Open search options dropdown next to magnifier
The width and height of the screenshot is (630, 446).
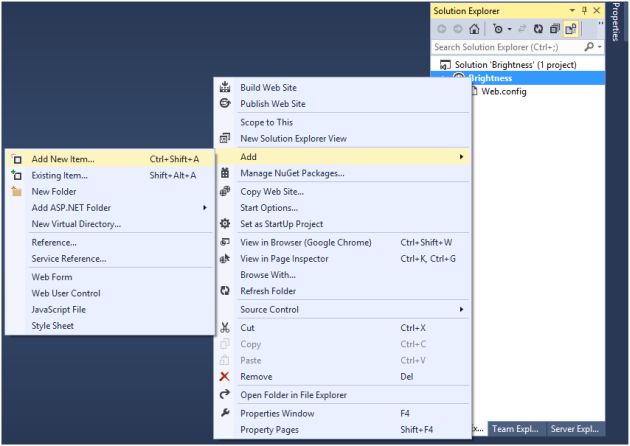[599, 47]
